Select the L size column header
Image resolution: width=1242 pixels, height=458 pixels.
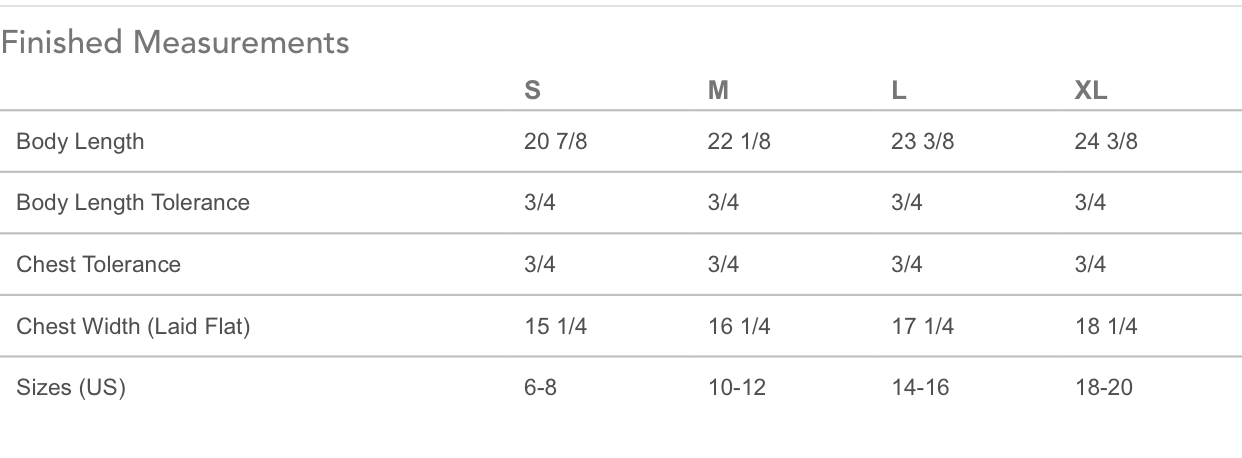[x=899, y=90]
